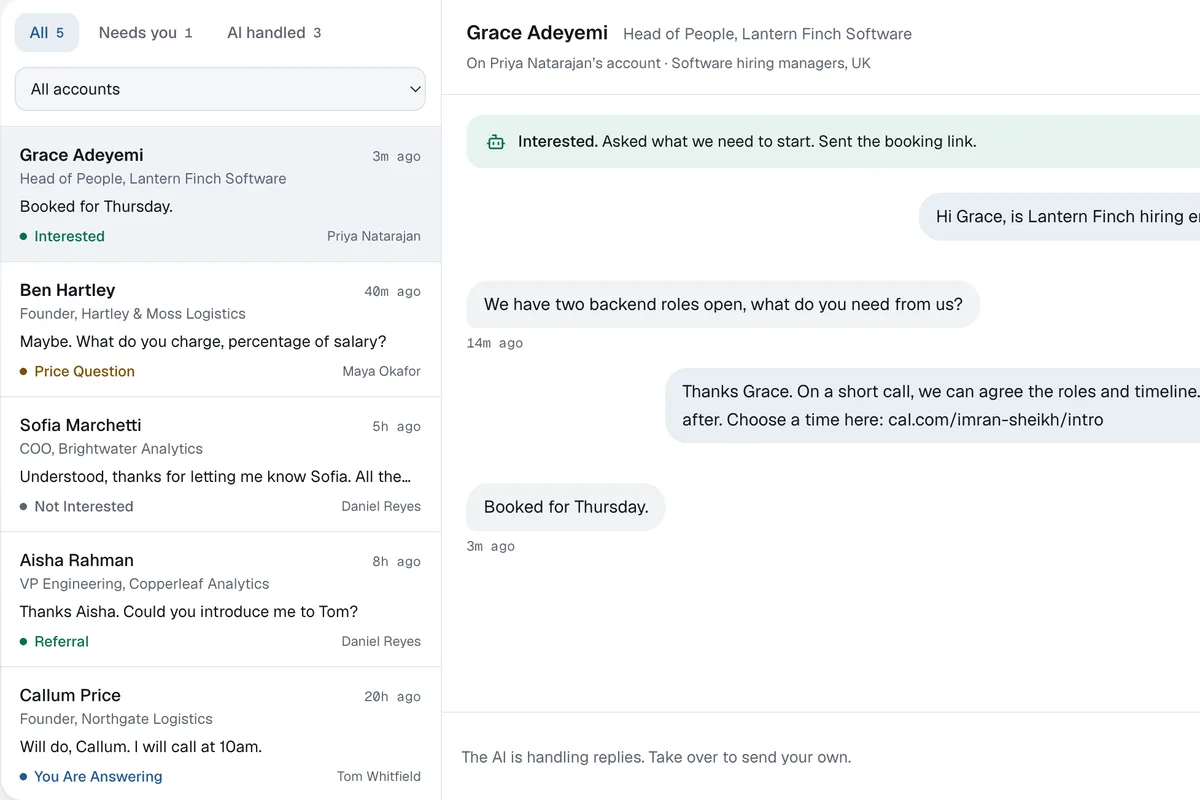Click 'Understood, thanks for letting me know' preview

click(x=215, y=476)
